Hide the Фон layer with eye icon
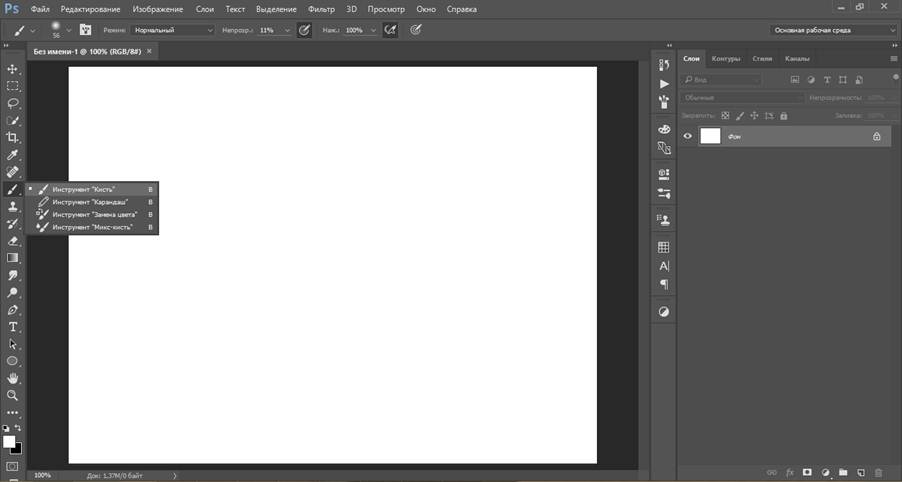902x482 pixels. tap(687, 136)
